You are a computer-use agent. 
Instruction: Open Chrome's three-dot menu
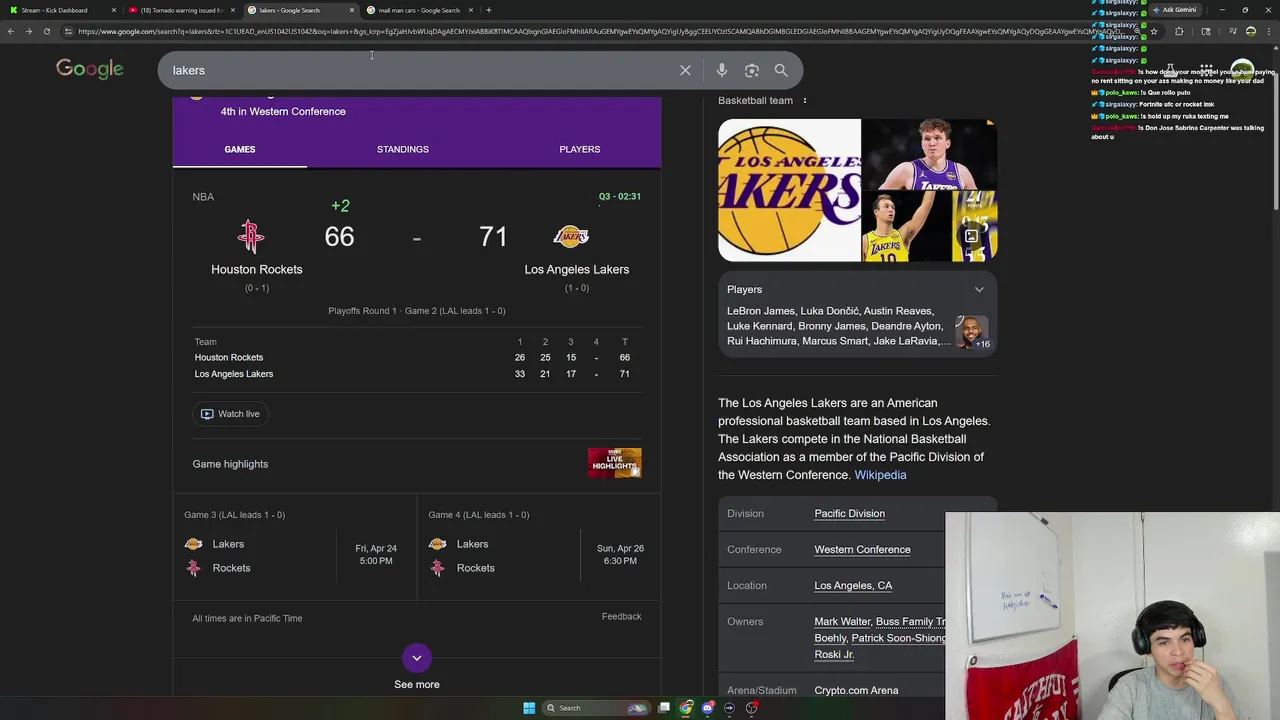click(x=1269, y=31)
